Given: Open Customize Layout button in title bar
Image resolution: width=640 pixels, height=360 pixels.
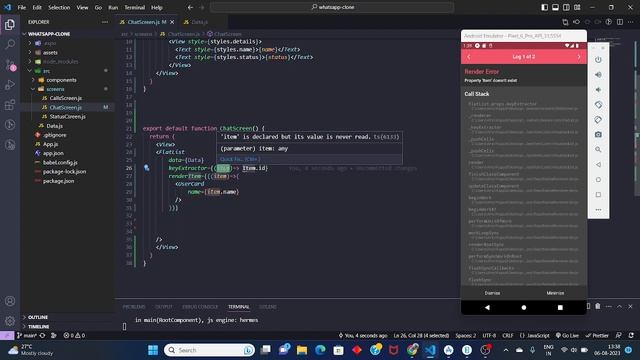Looking at the screenshot, I should [577, 7].
